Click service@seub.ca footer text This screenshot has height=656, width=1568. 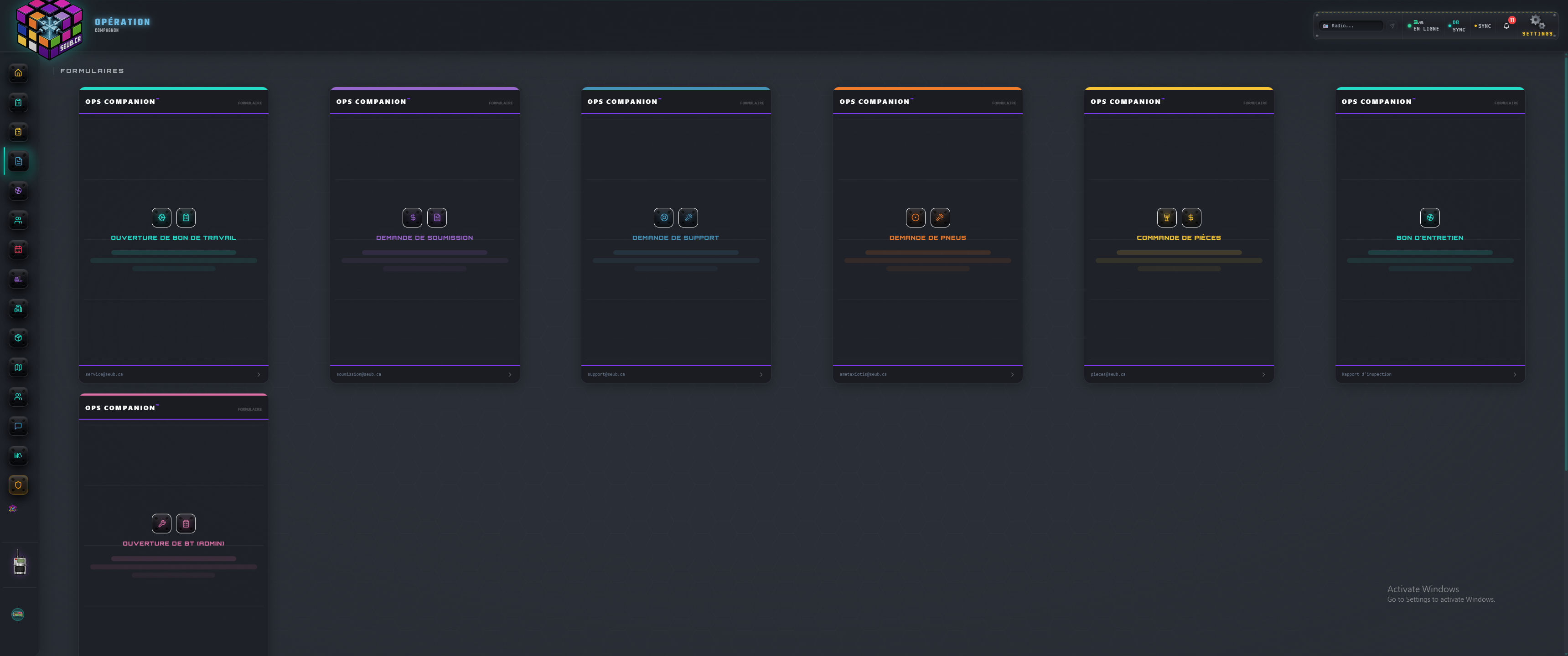click(x=104, y=374)
